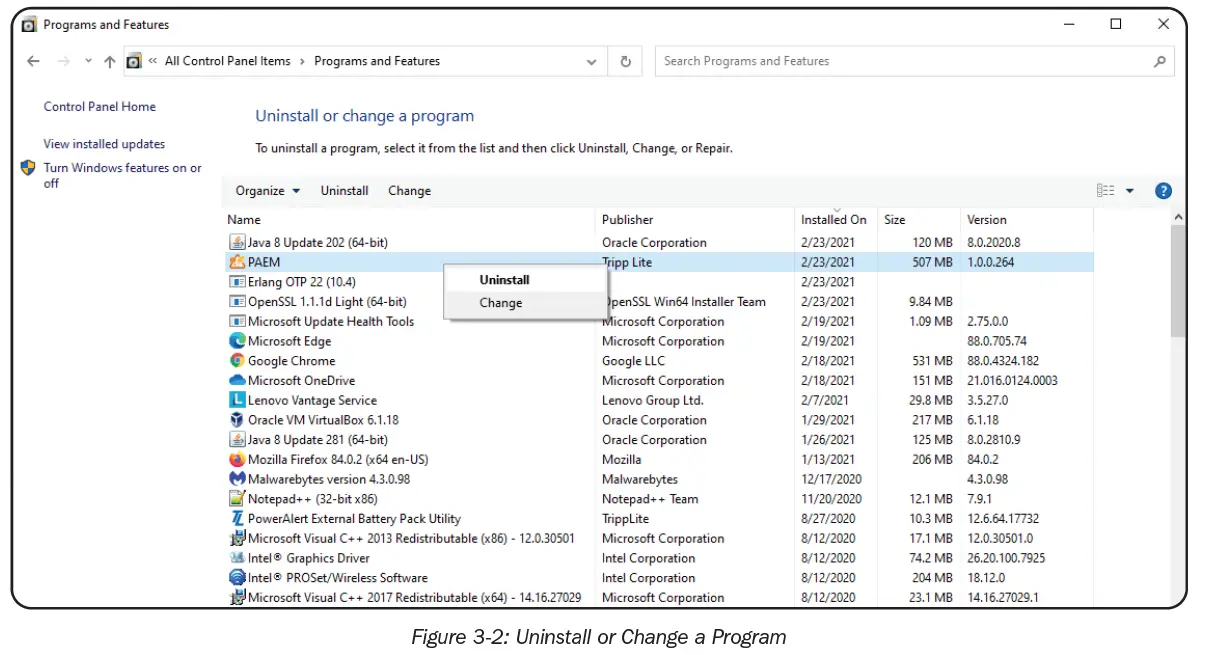Open the View installed updates link

point(103,143)
